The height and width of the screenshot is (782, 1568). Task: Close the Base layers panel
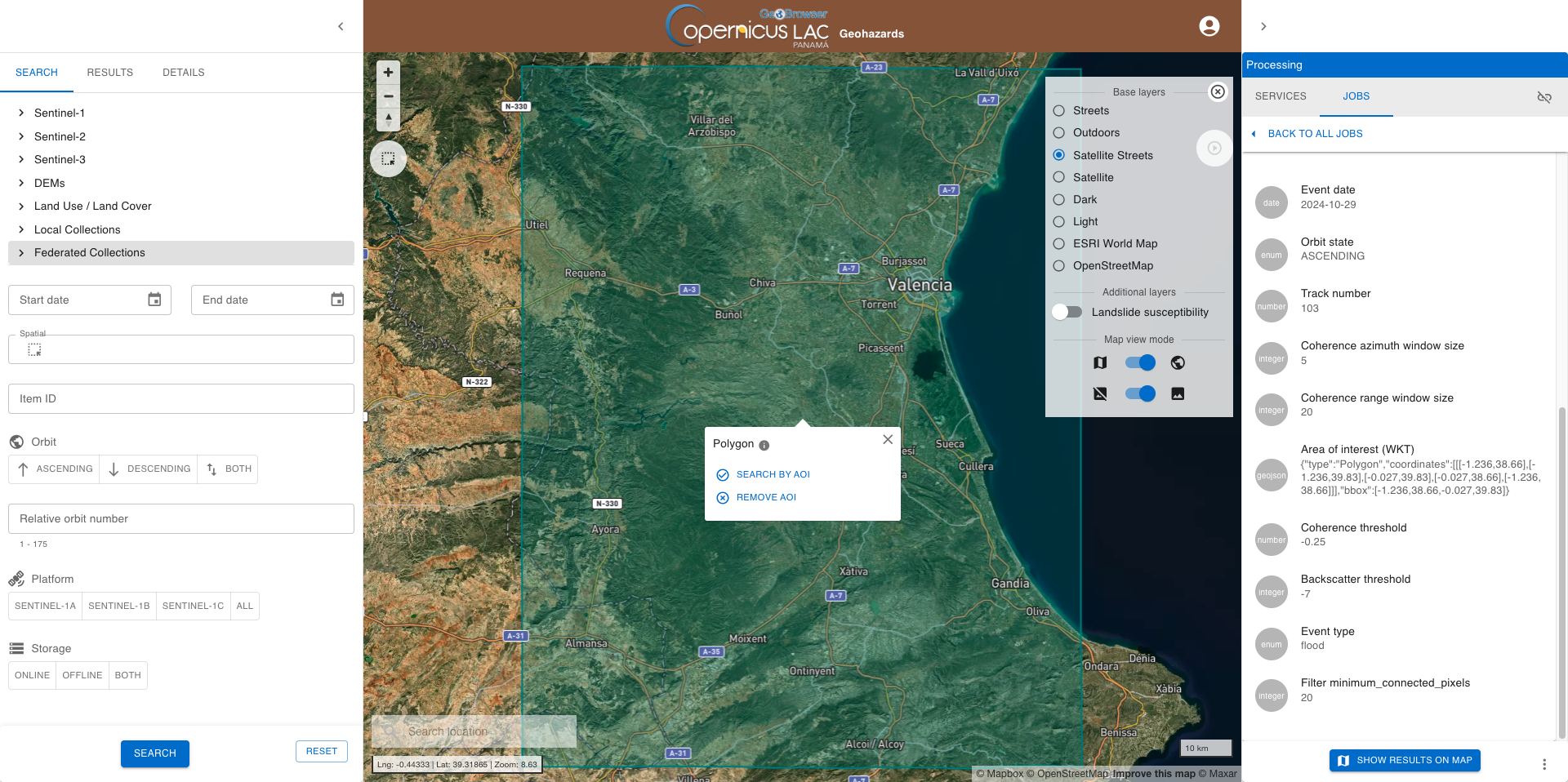tap(1217, 91)
